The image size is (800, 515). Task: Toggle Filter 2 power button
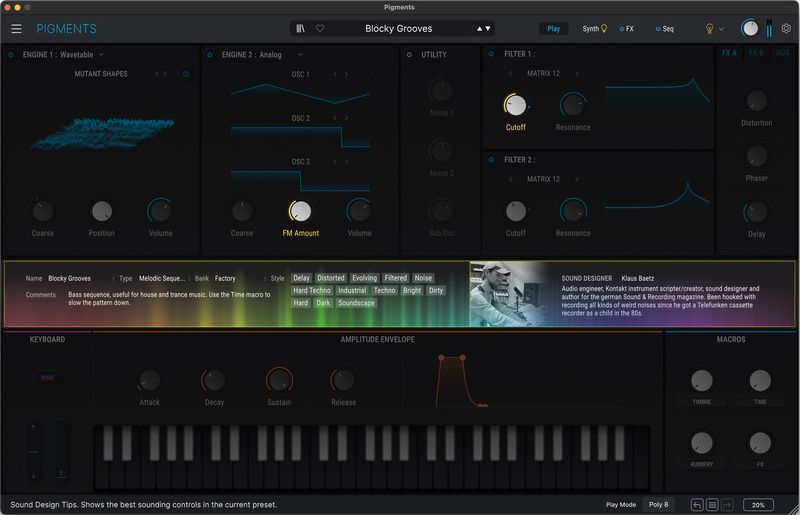[x=491, y=160]
